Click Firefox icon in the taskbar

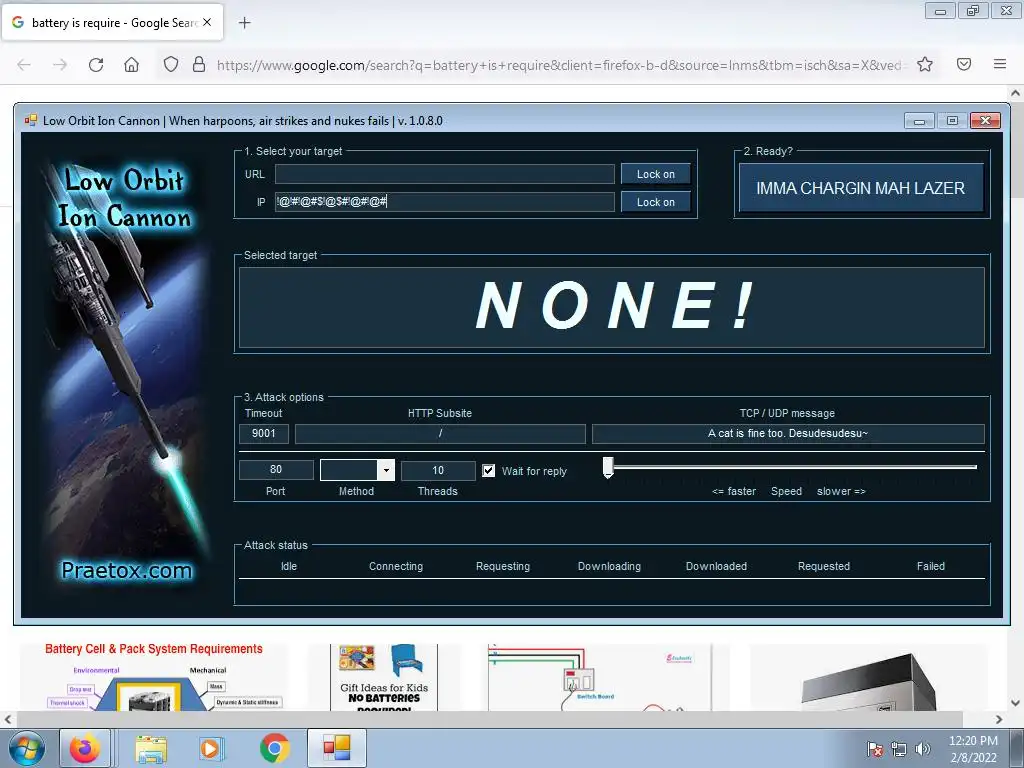(86, 748)
